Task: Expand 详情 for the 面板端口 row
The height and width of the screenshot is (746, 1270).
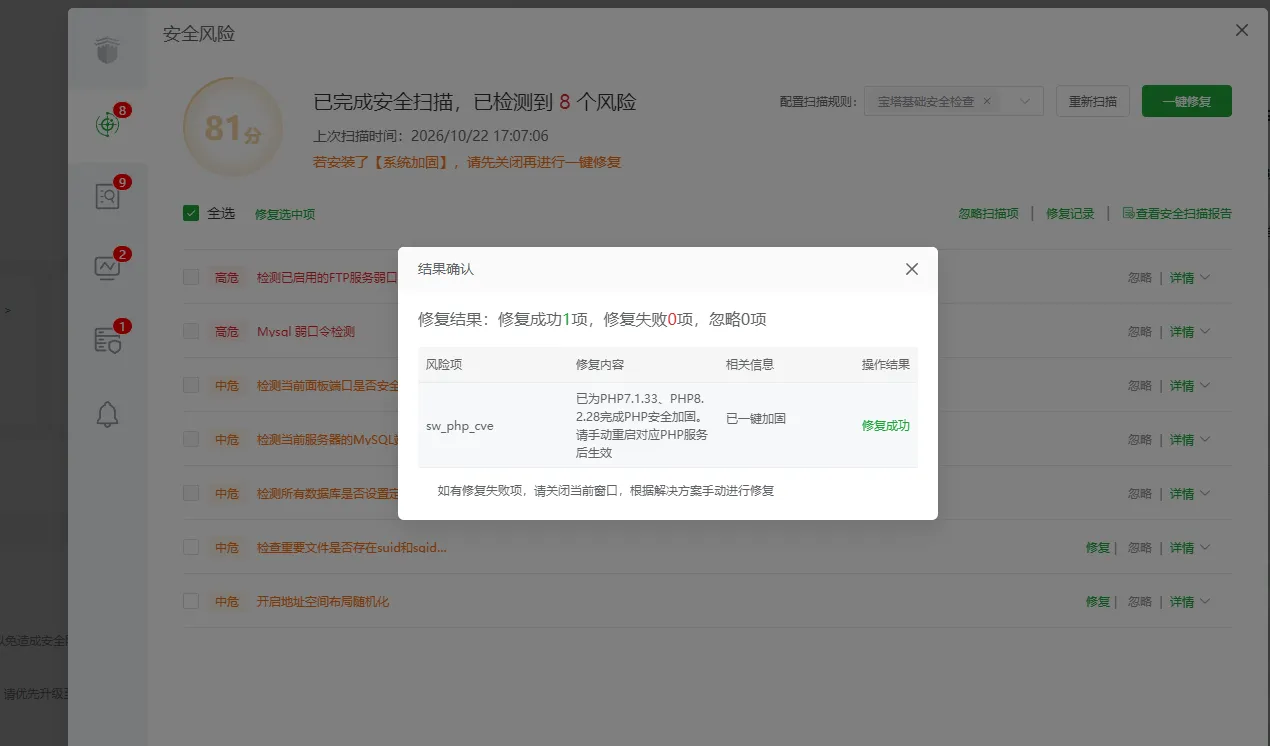Action: (x=1190, y=386)
